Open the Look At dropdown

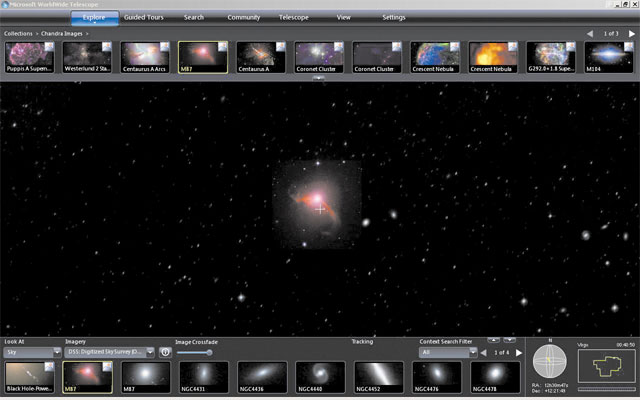tap(32, 352)
